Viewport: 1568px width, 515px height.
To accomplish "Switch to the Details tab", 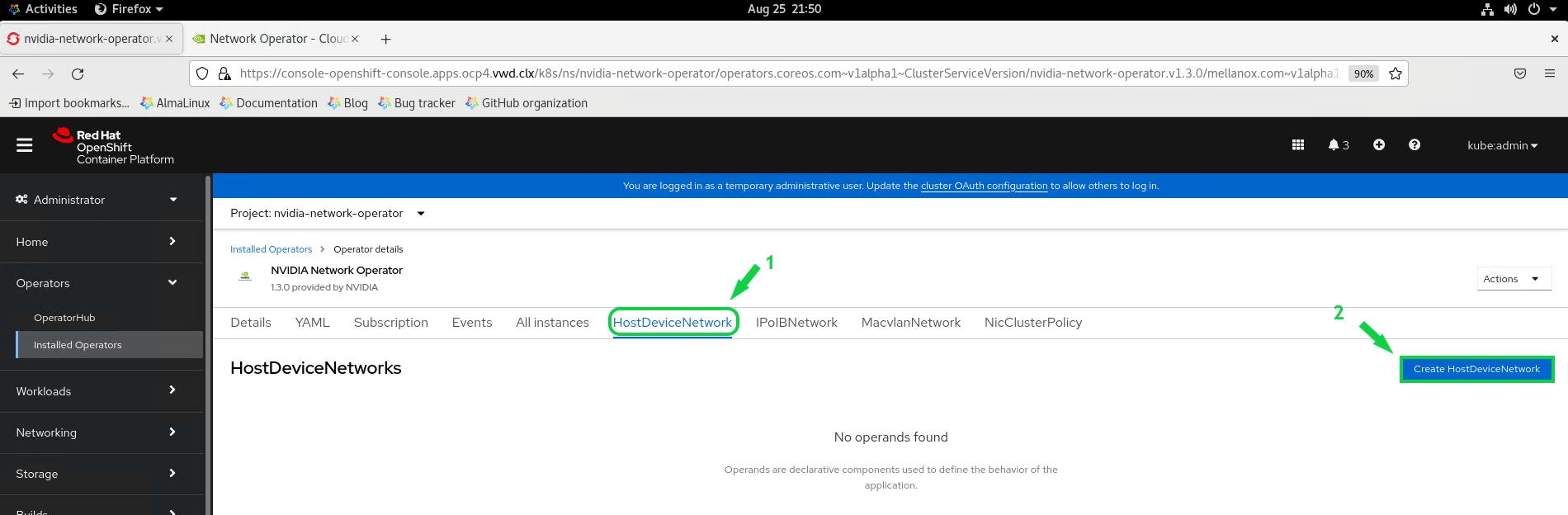I will (x=251, y=323).
